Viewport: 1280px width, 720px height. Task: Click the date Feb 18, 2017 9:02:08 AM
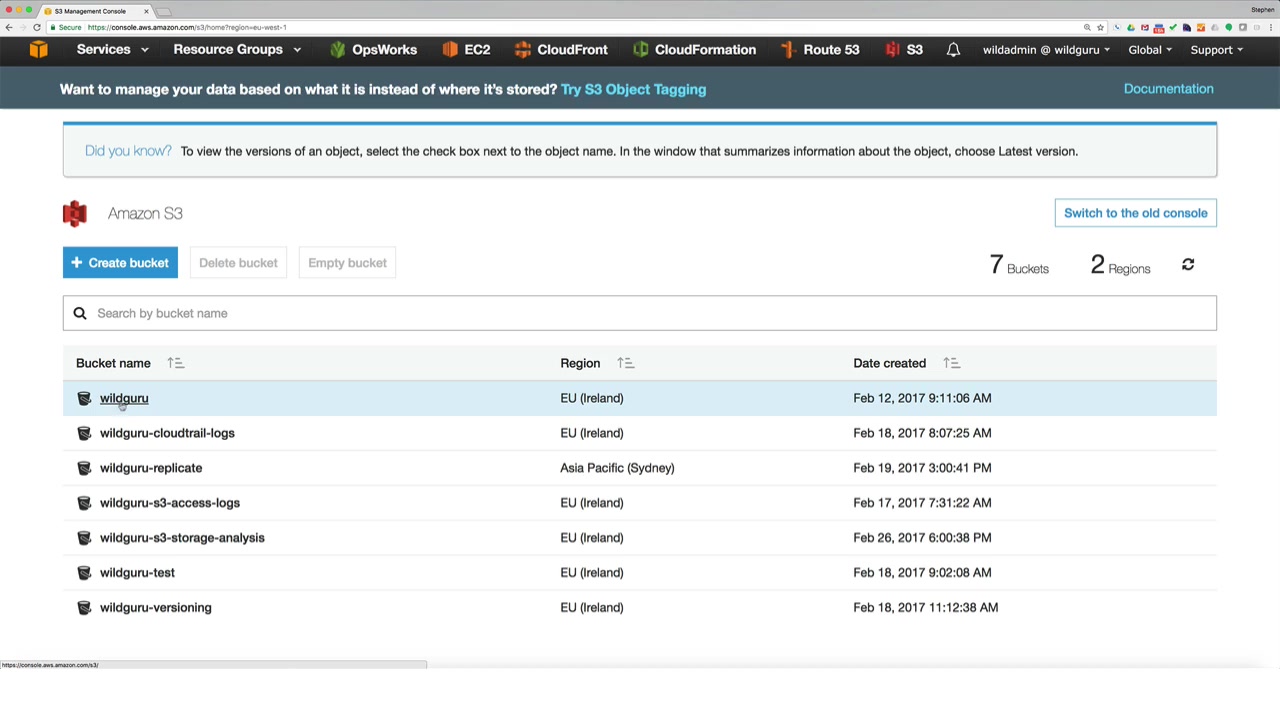point(922,573)
